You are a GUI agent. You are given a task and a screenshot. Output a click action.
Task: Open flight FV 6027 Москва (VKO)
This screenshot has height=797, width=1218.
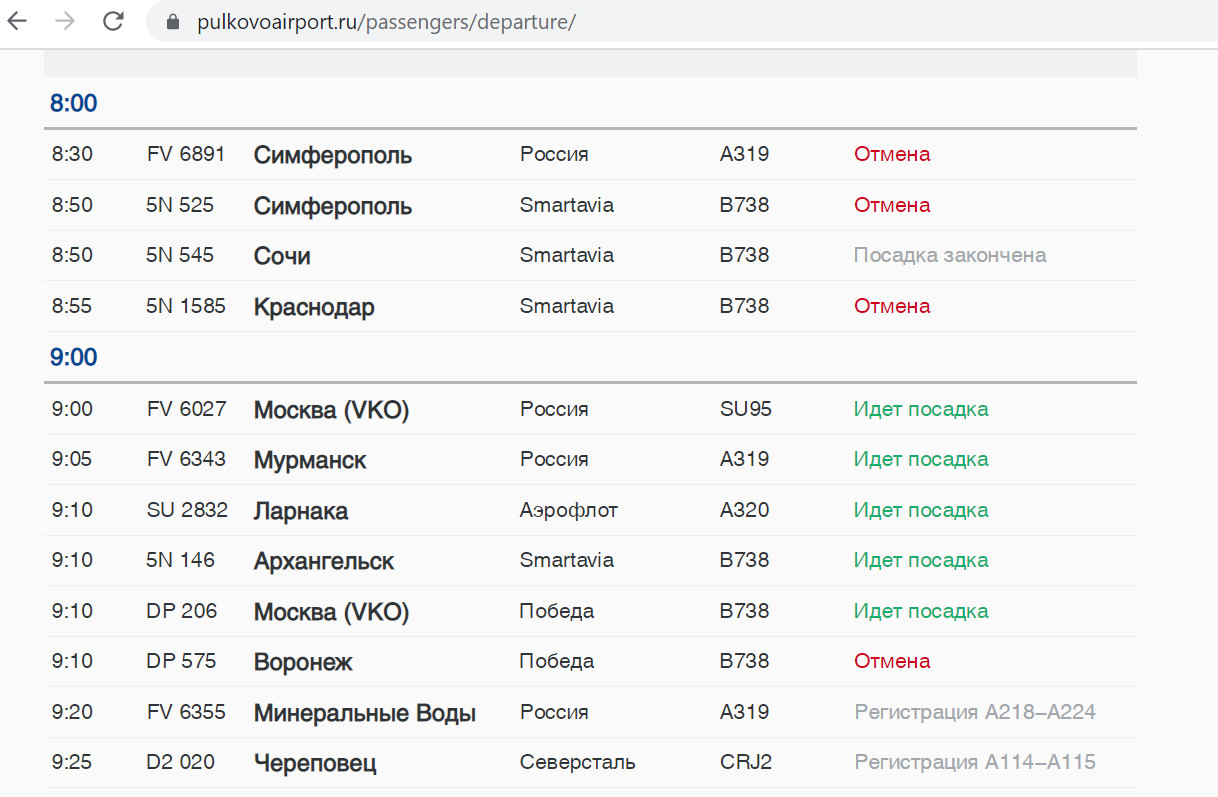coord(331,410)
